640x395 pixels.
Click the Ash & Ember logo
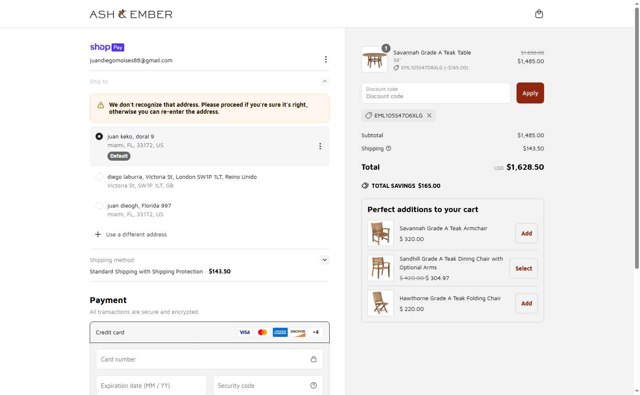(x=131, y=14)
